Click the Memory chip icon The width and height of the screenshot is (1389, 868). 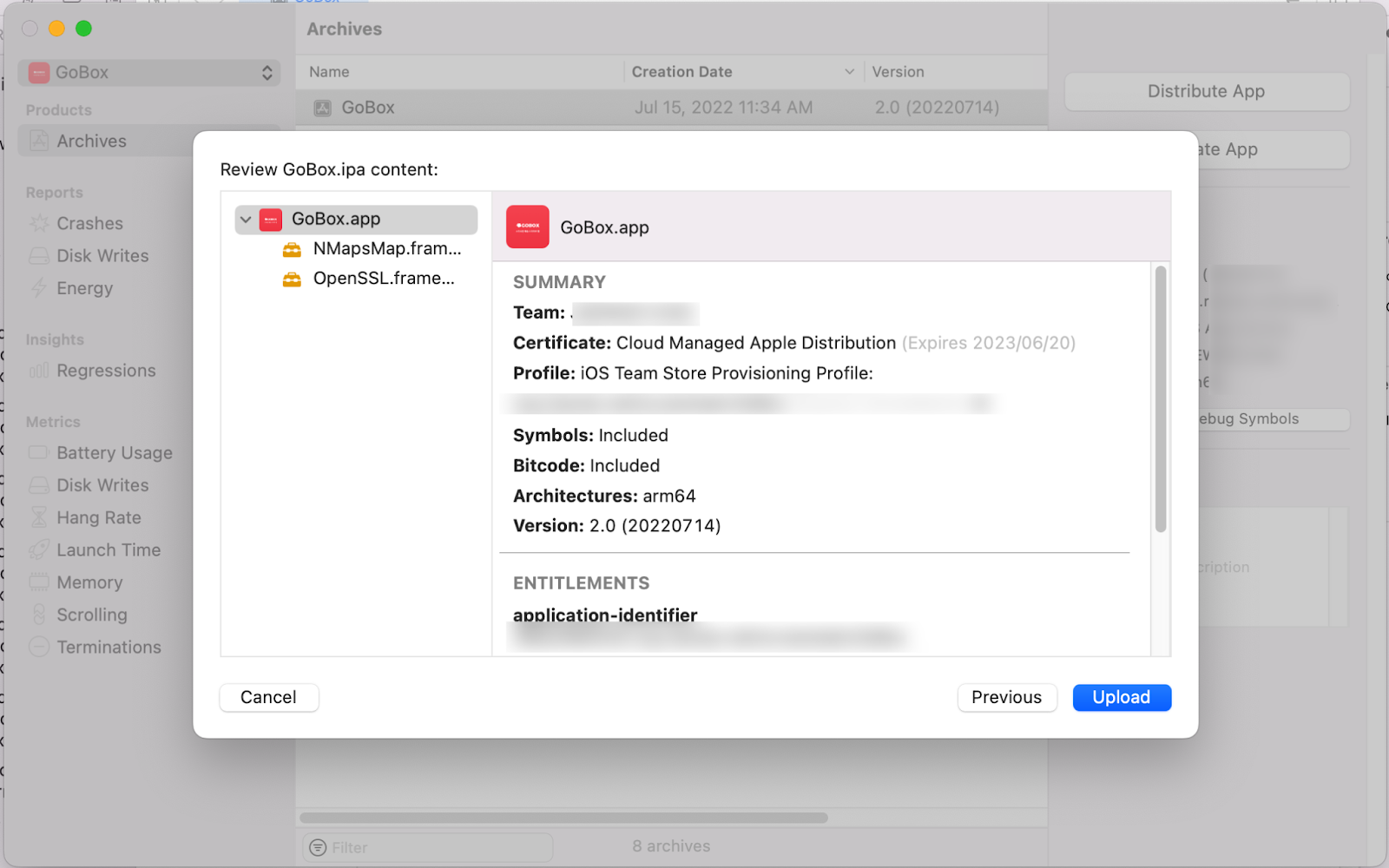click(39, 582)
